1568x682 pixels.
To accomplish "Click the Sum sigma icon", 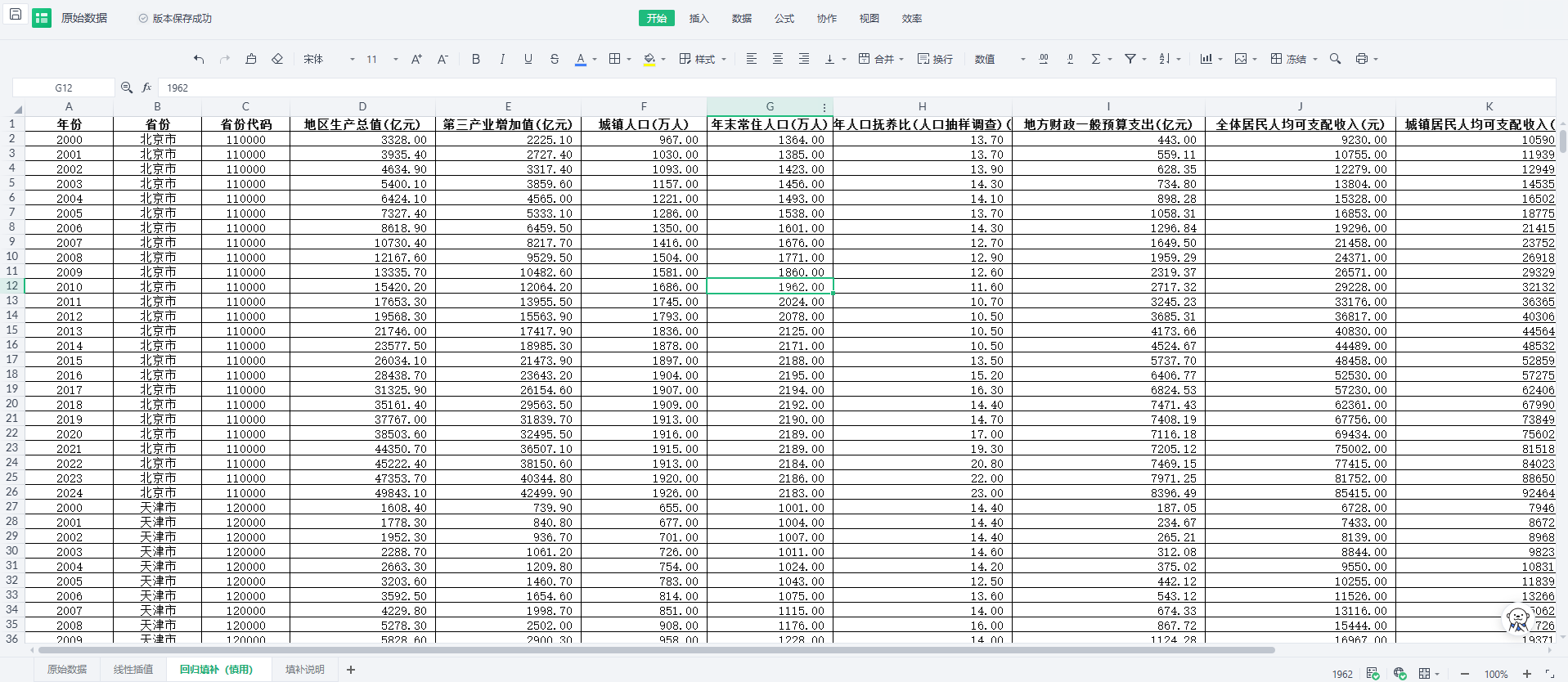I will pyautogui.click(x=1096, y=59).
